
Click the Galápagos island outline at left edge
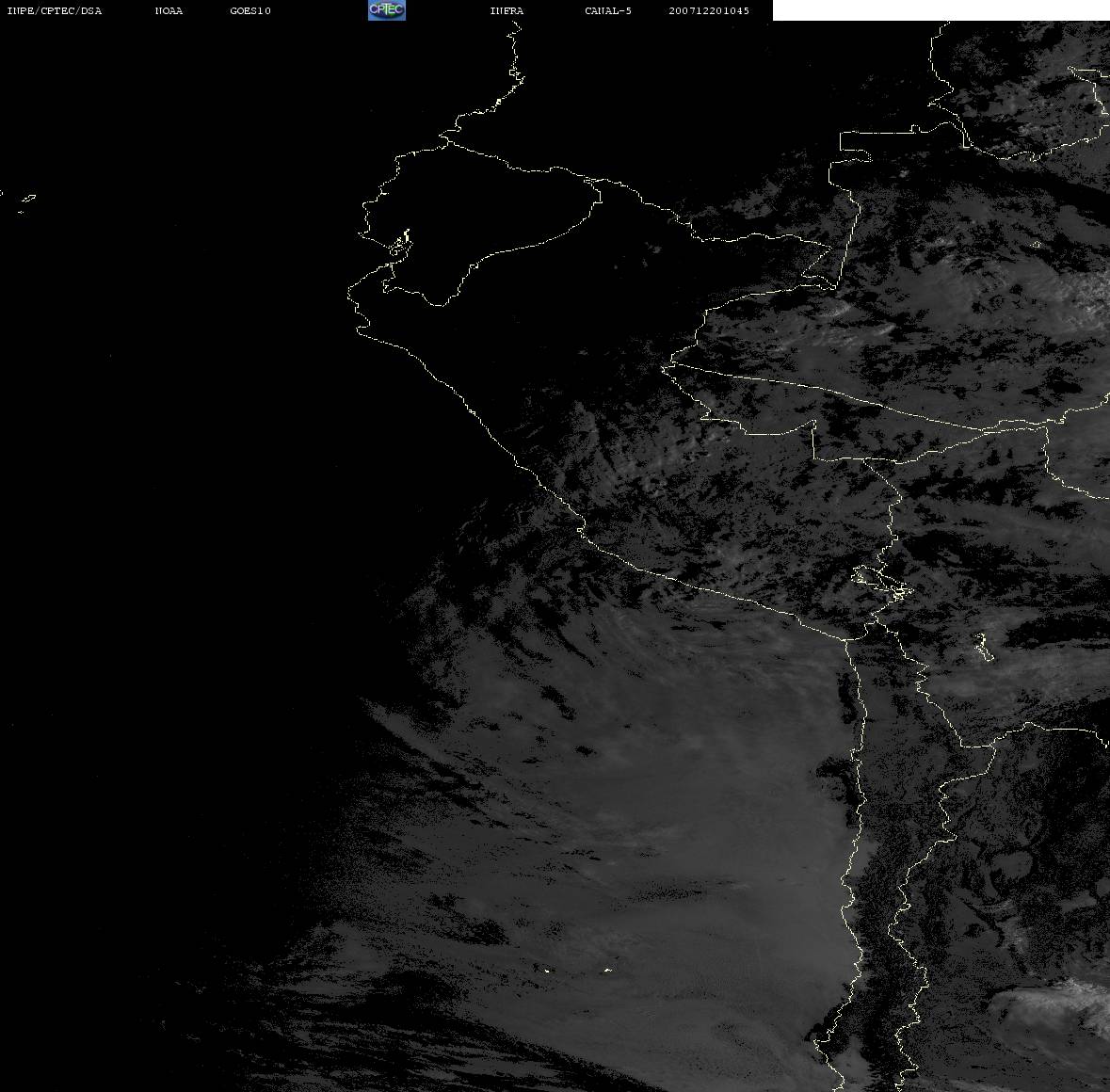tap(27, 199)
